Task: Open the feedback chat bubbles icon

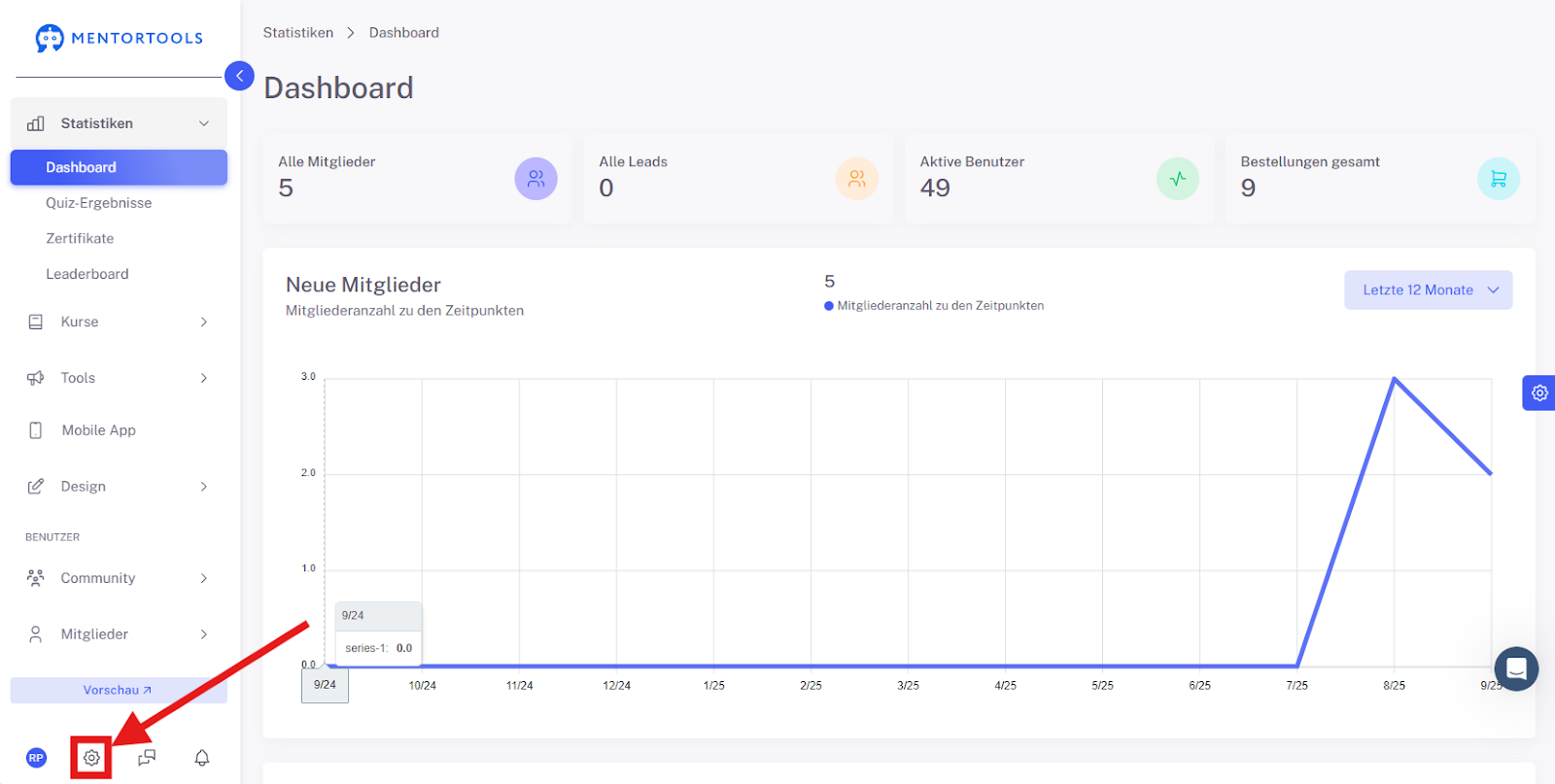Action: pyautogui.click(x=147, y=758)
